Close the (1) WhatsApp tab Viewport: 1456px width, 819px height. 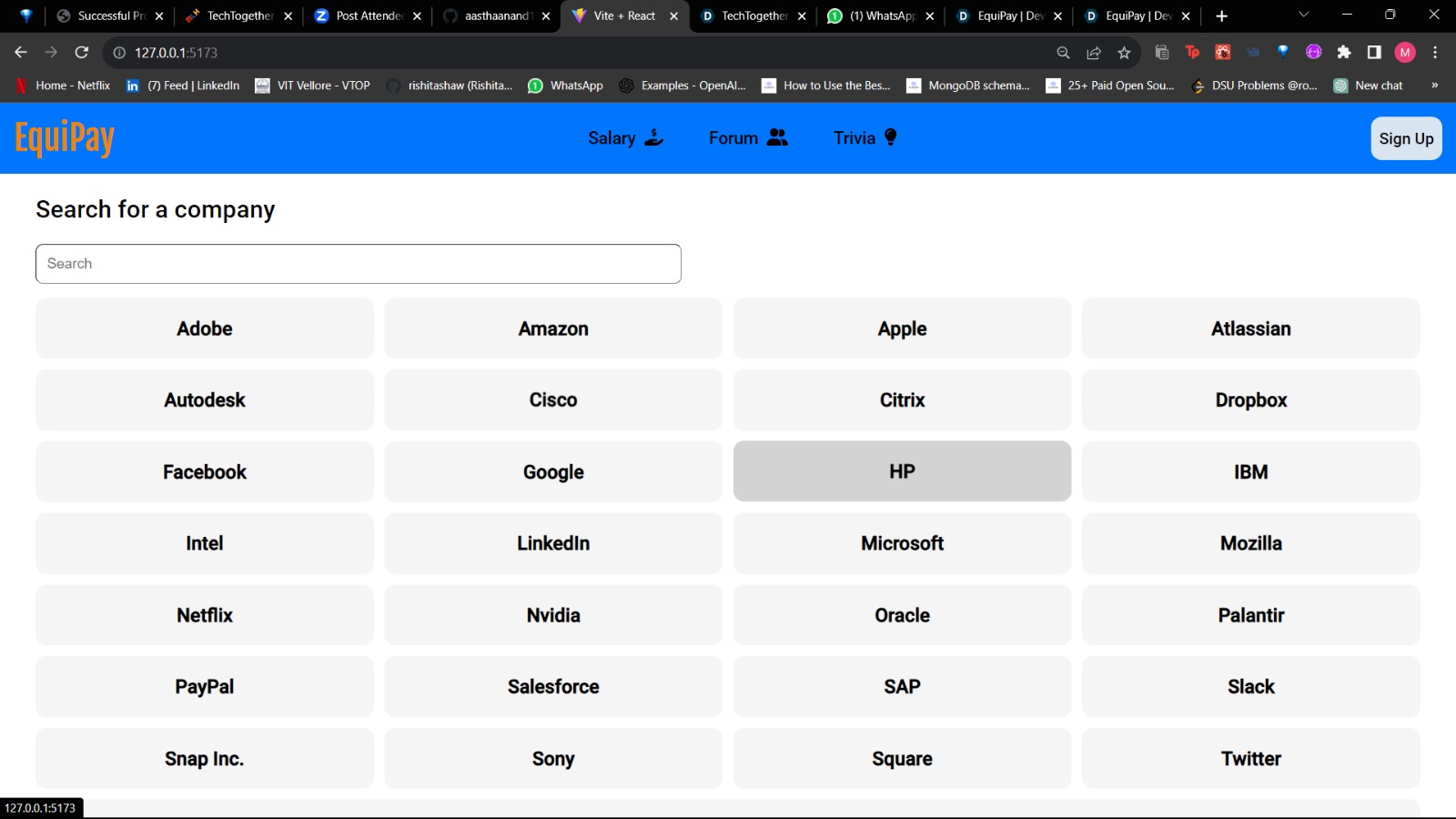[930, 15]
